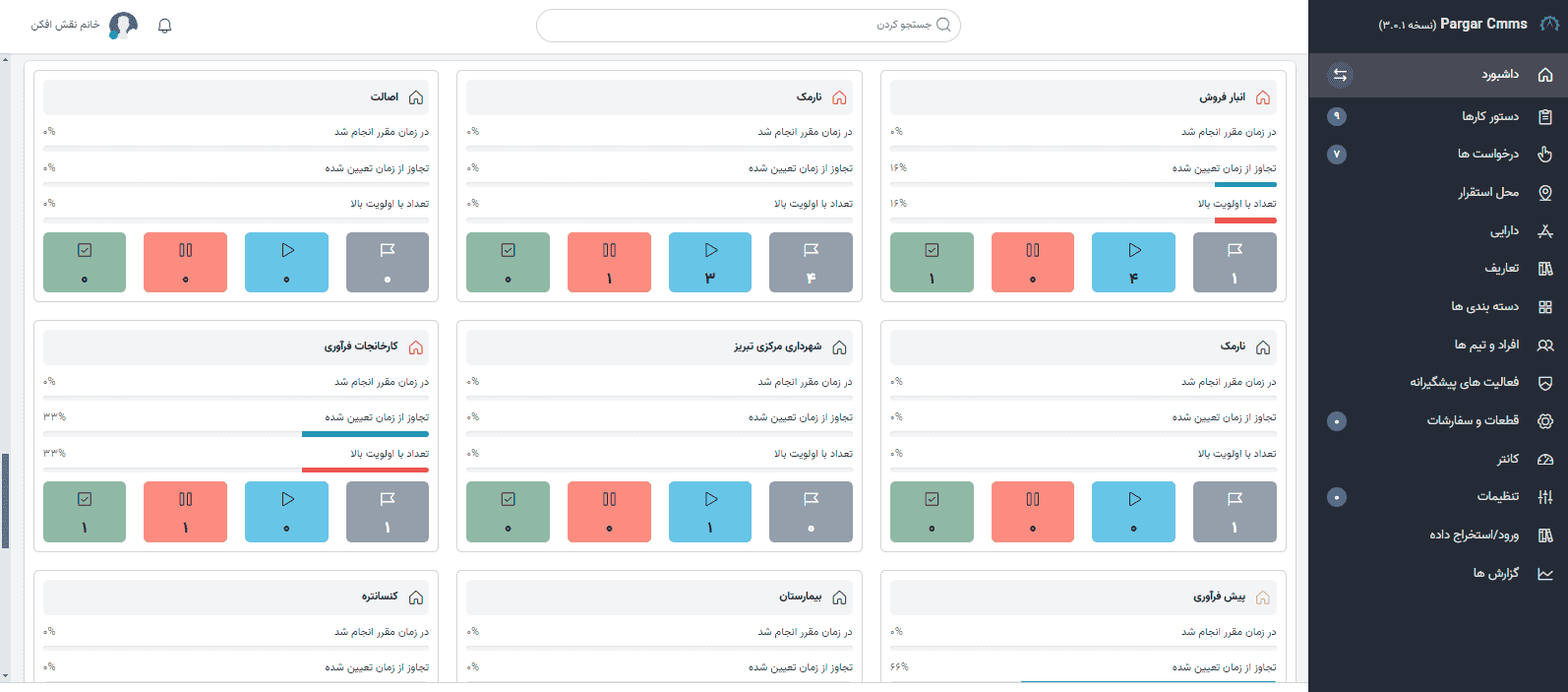Screen dimensions: 1568x692
Task: Click the vertical scrollbar thumb
Action: click(x=5, y=500)
